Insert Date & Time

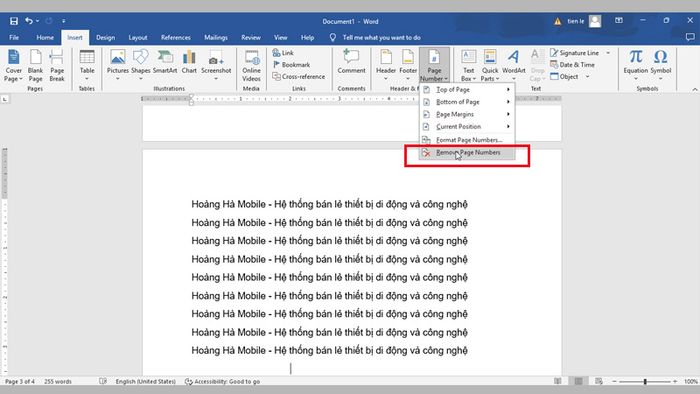pyautogui.click(x=572, y=65)
